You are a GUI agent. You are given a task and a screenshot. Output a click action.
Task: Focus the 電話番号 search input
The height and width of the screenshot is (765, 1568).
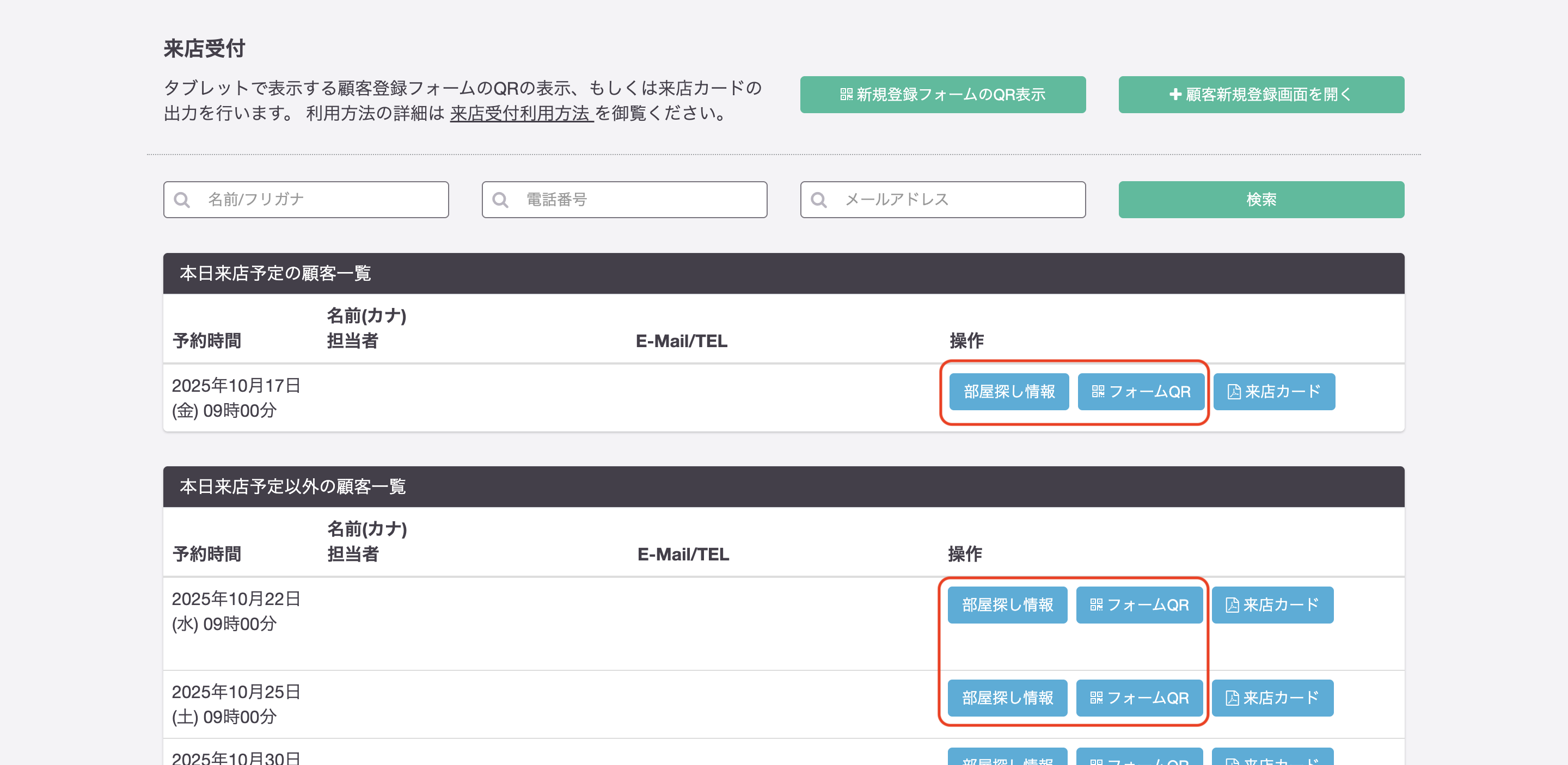click(x=624, y=200)
